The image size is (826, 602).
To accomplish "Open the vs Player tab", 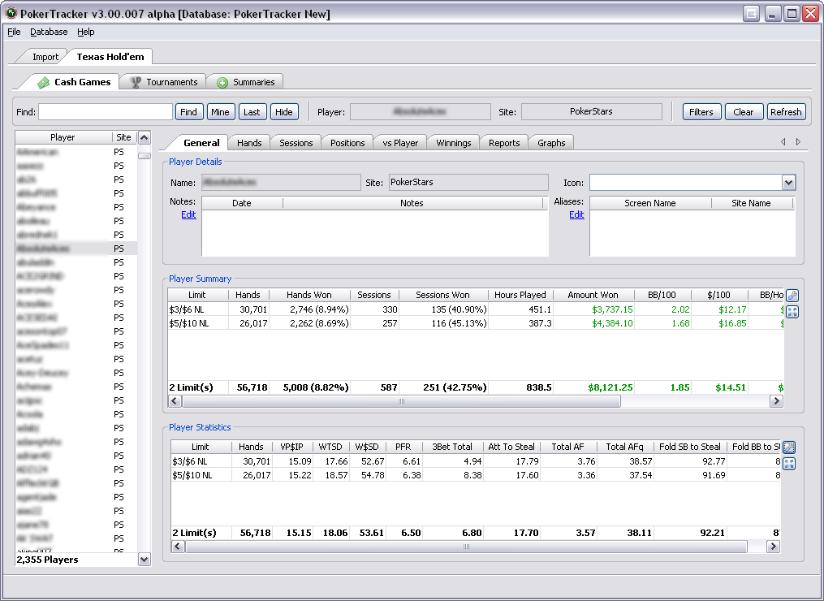I will point(400,143).
